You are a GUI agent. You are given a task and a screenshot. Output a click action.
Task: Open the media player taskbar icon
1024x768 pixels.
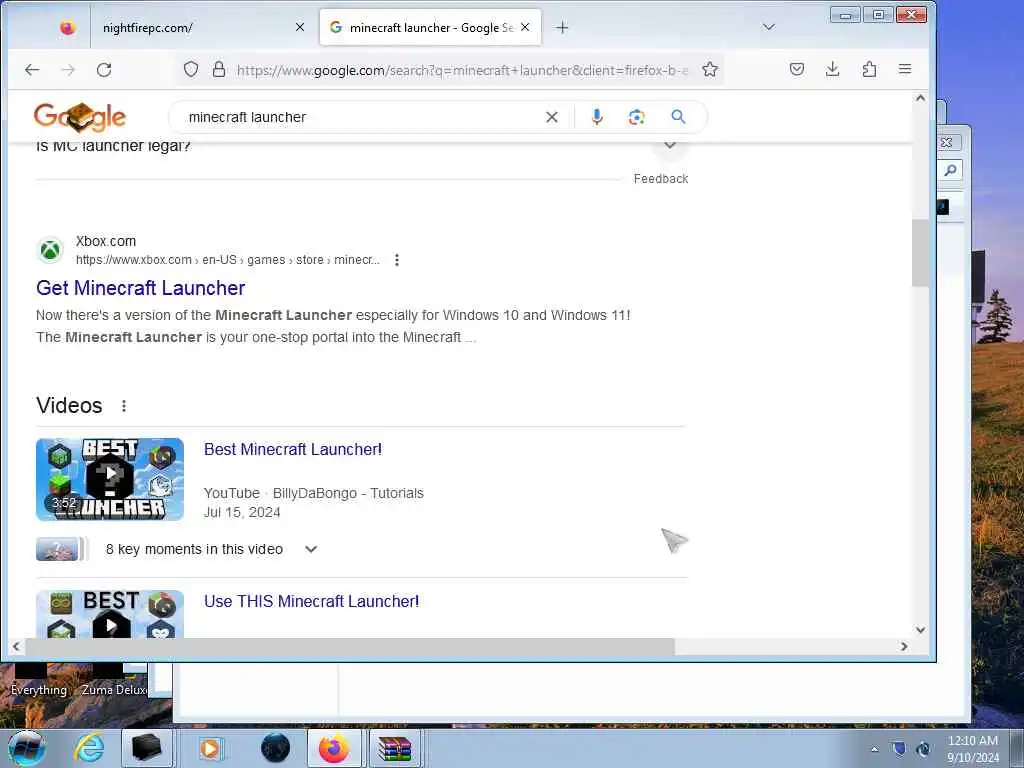(210, 748)
